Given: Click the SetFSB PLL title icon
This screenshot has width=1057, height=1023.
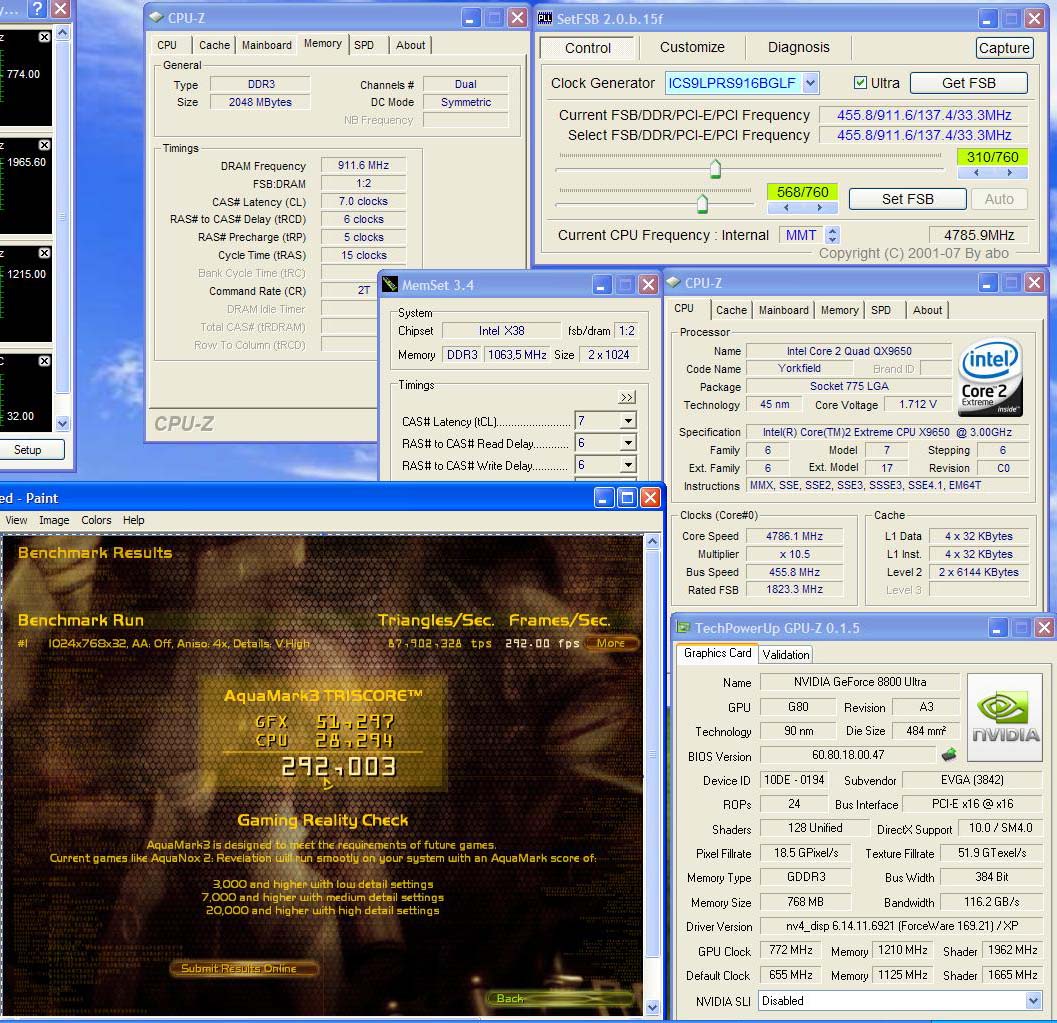Looking at the screenshot, I should [x=545, y=18].
